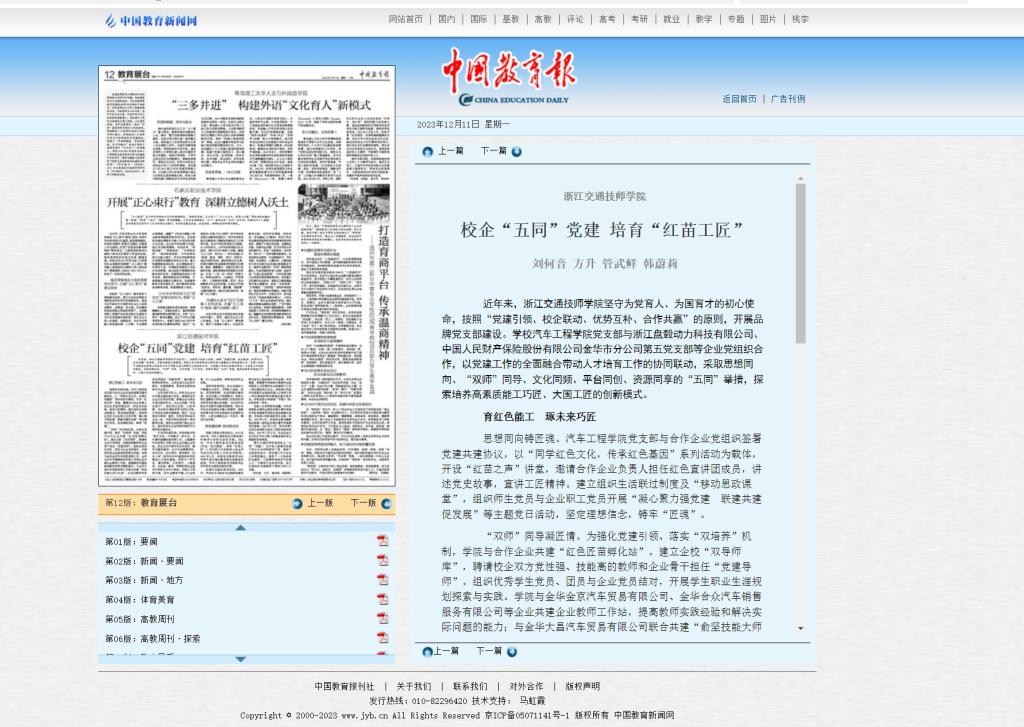Open the 国际 navigation item
1024x727 pixels.
479,20
